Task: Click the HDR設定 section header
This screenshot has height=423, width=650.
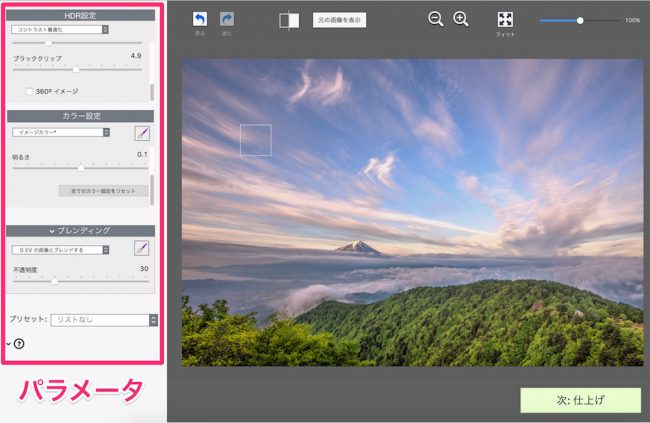Action: (x=80, y=15)
